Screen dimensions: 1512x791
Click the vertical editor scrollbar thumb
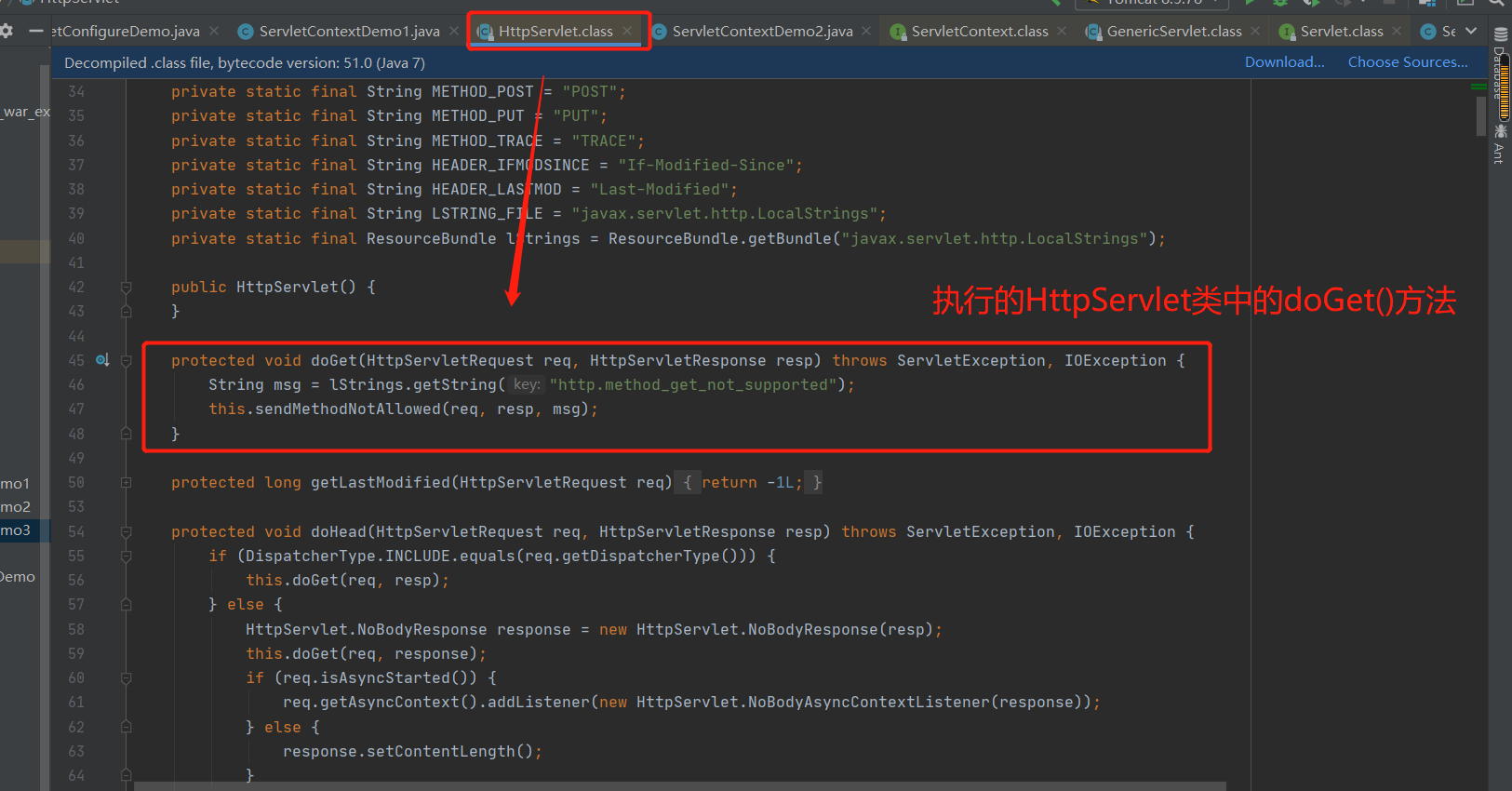(1481, 116)
